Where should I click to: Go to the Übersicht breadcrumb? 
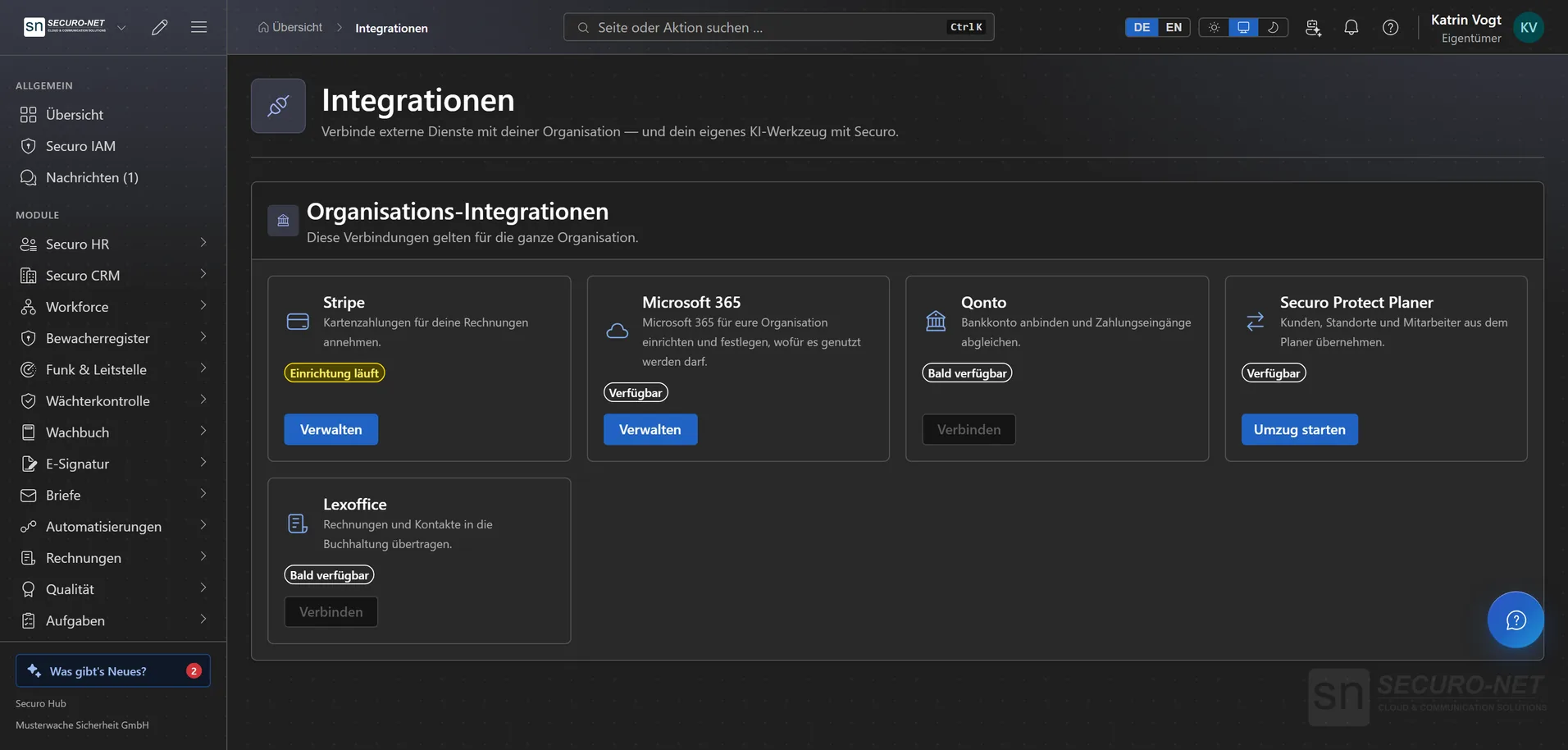tap(289, 27)
